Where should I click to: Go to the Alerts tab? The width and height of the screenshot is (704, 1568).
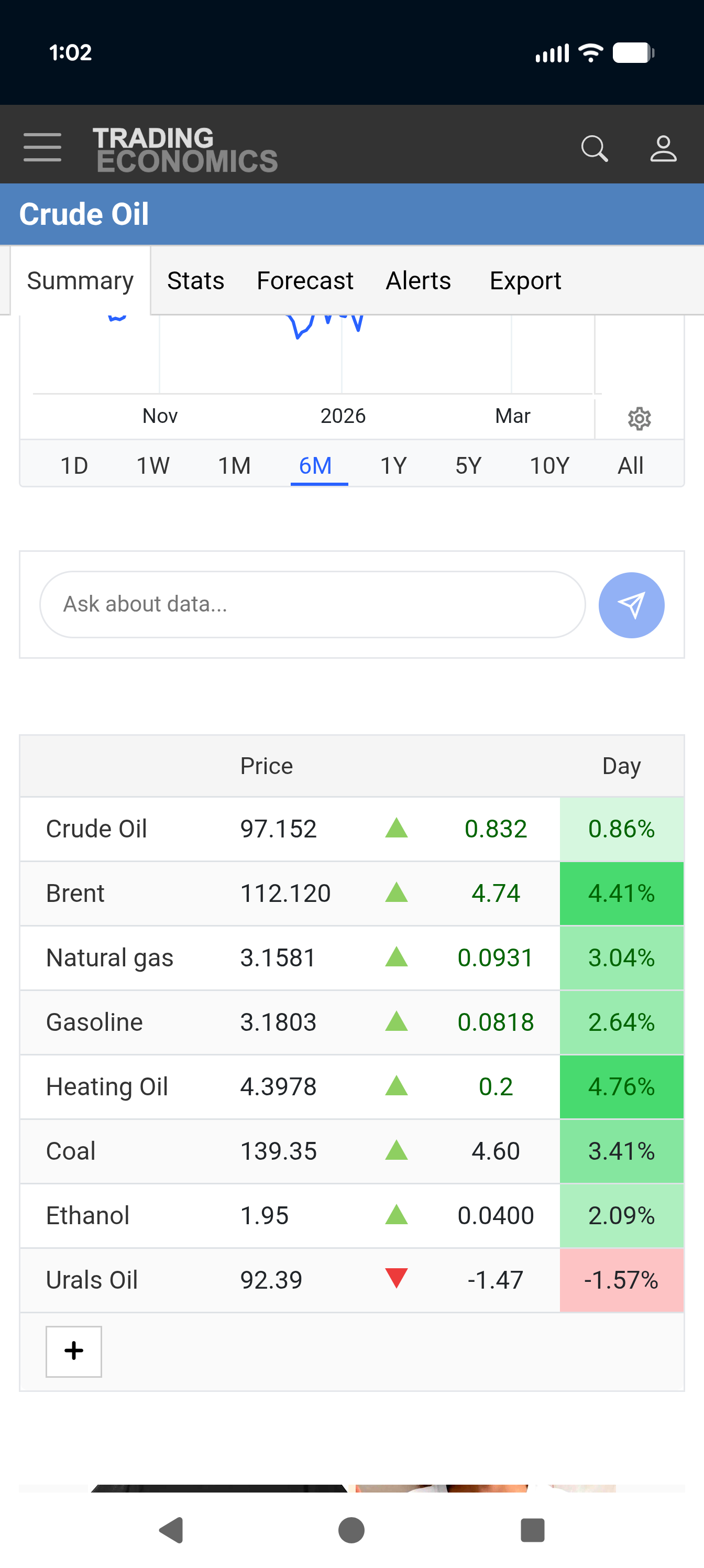pos(418,281)
